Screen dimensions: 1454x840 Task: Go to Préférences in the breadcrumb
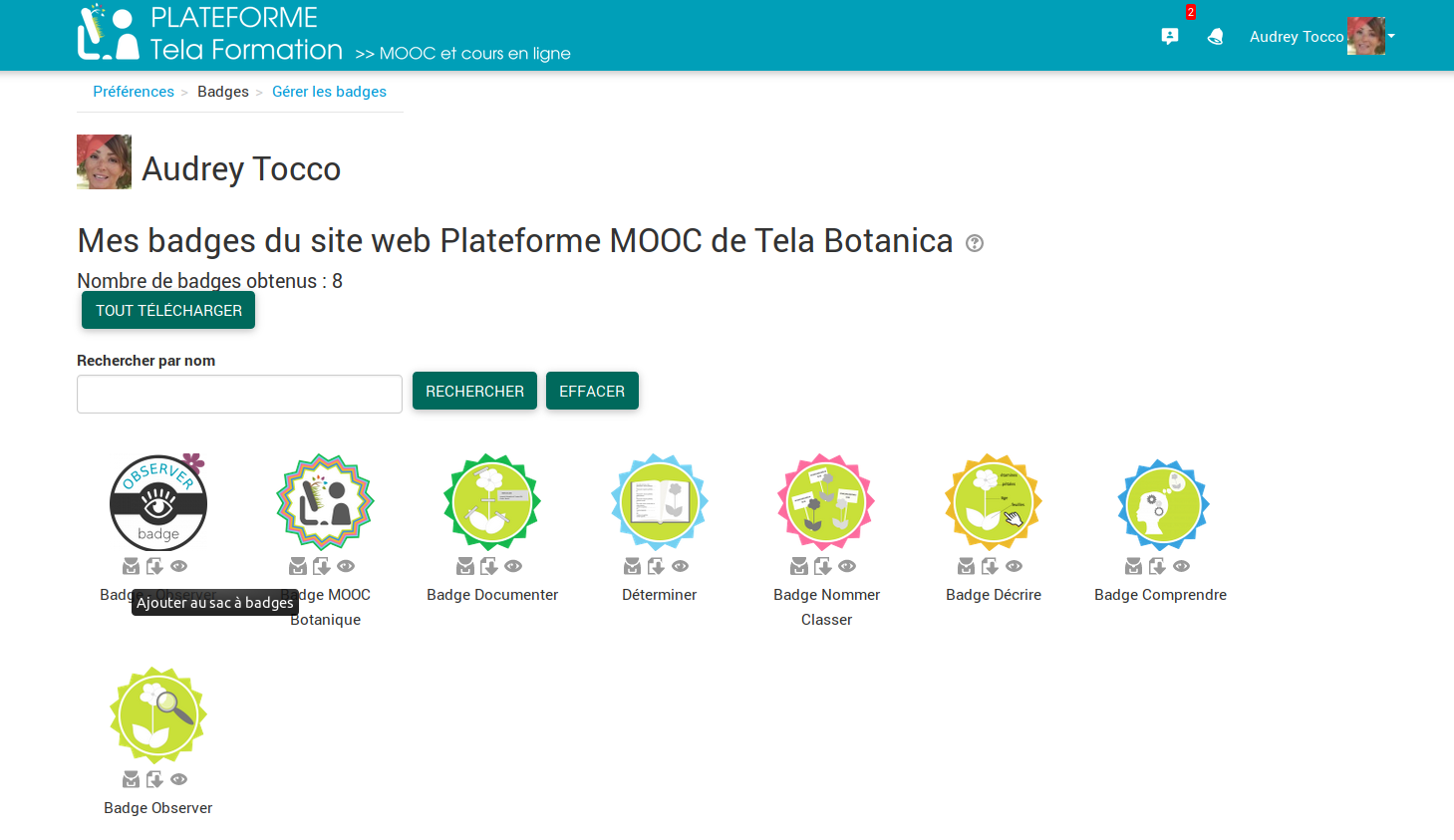point(134,92)
